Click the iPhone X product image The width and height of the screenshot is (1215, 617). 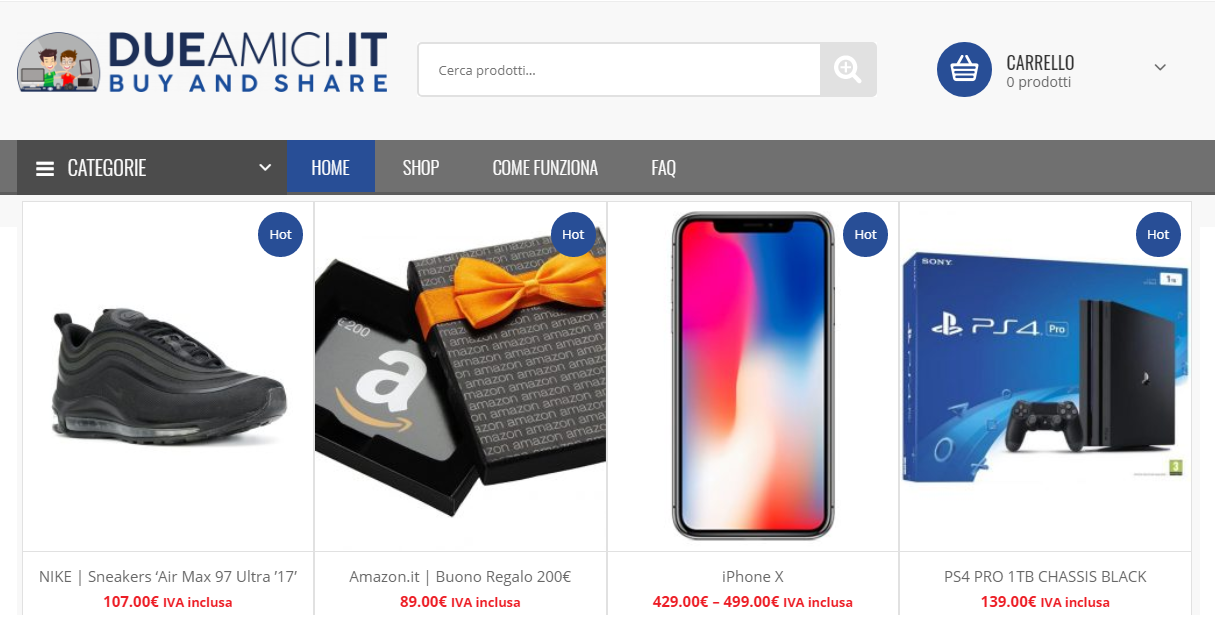click(x=753, y=376)
